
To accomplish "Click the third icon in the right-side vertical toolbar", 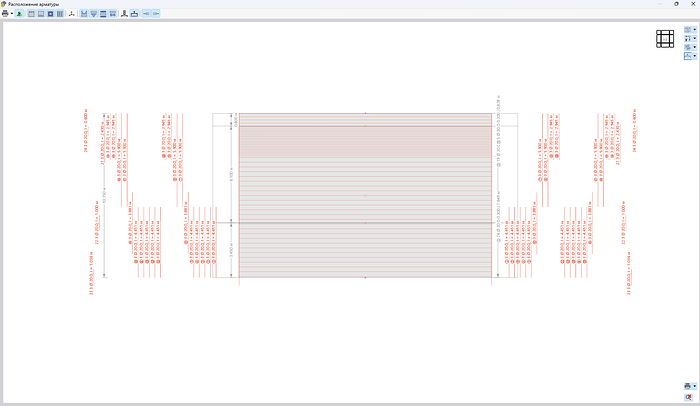I will (x=688, y=47).
